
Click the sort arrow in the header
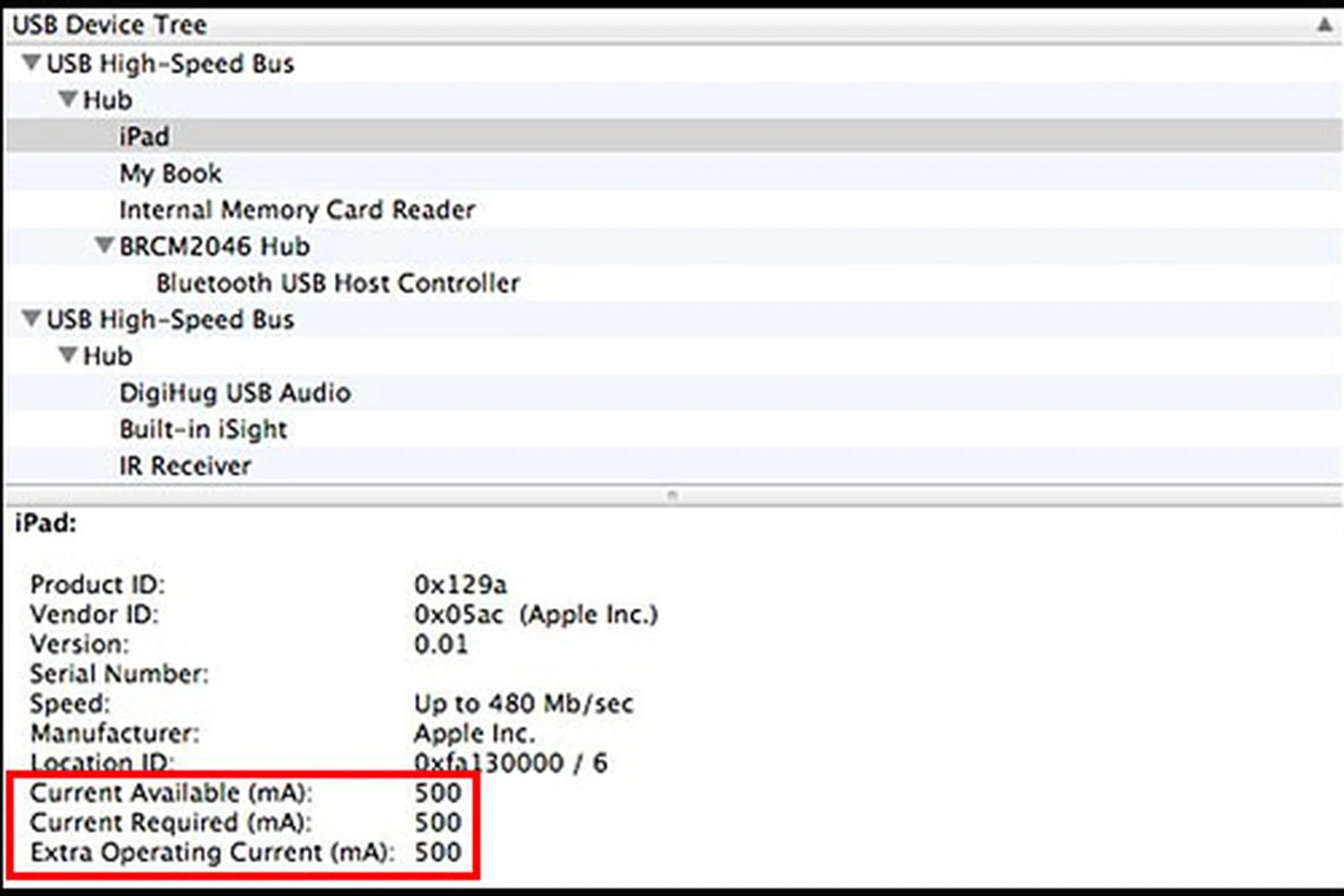tap(1324, 25)
